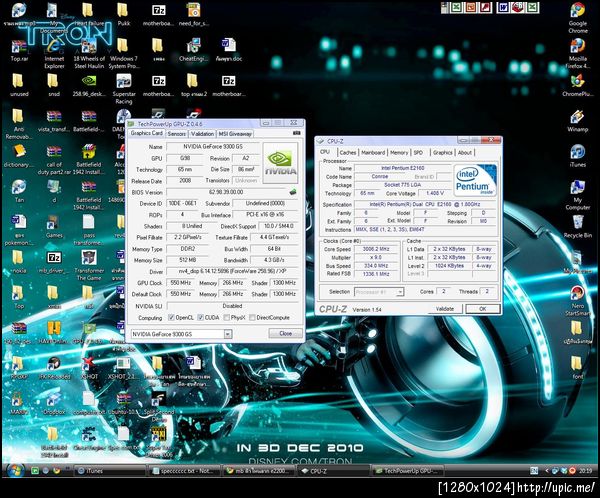Open the My Computer desktop icon
This screenshot has width=600, height=498.
pos(577,195)
